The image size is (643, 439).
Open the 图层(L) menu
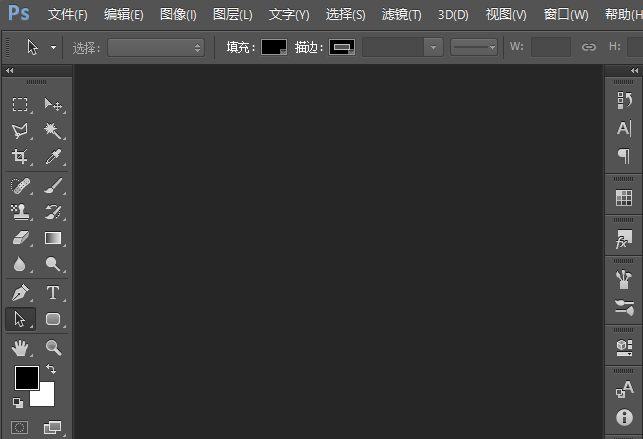coord(233,15)
